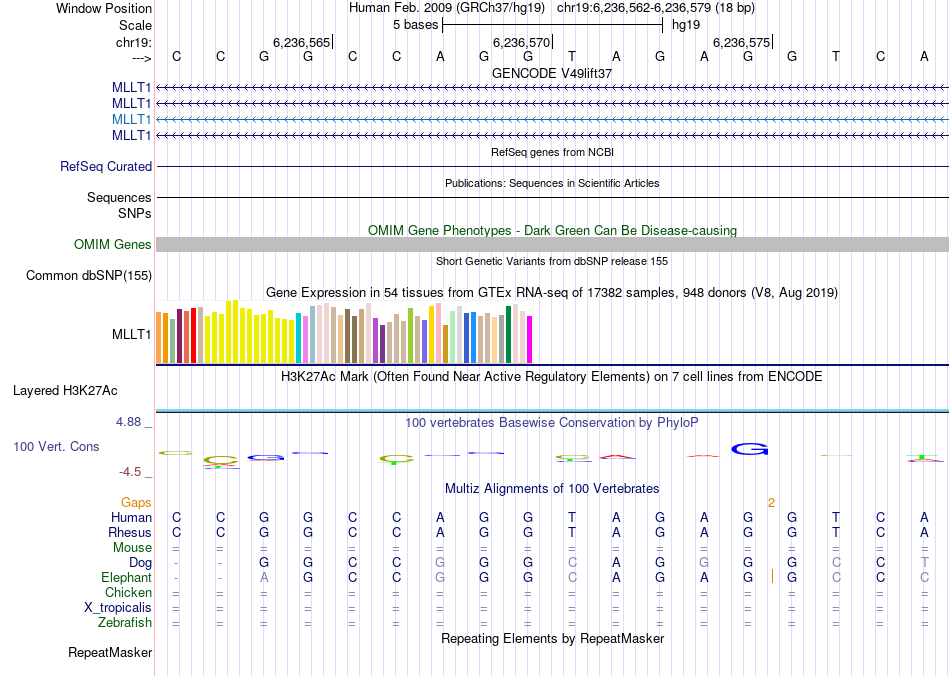The image size is (950, 676).
Task: Select the Dog species label
Action: coord(140,563)
